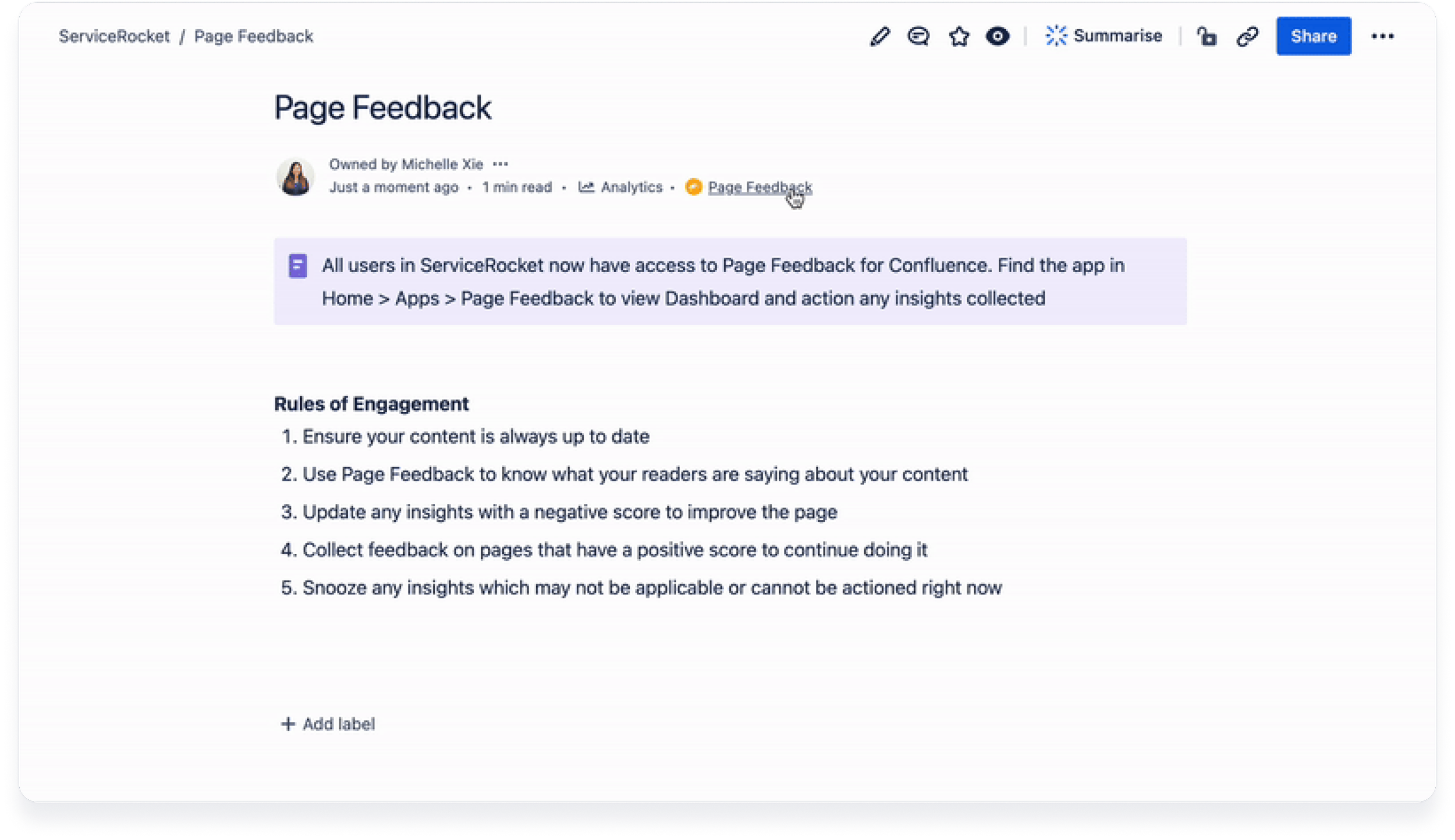Click 'Collect feedback on pages' list item
The image size is (1455, 840).
click(615, 550)
